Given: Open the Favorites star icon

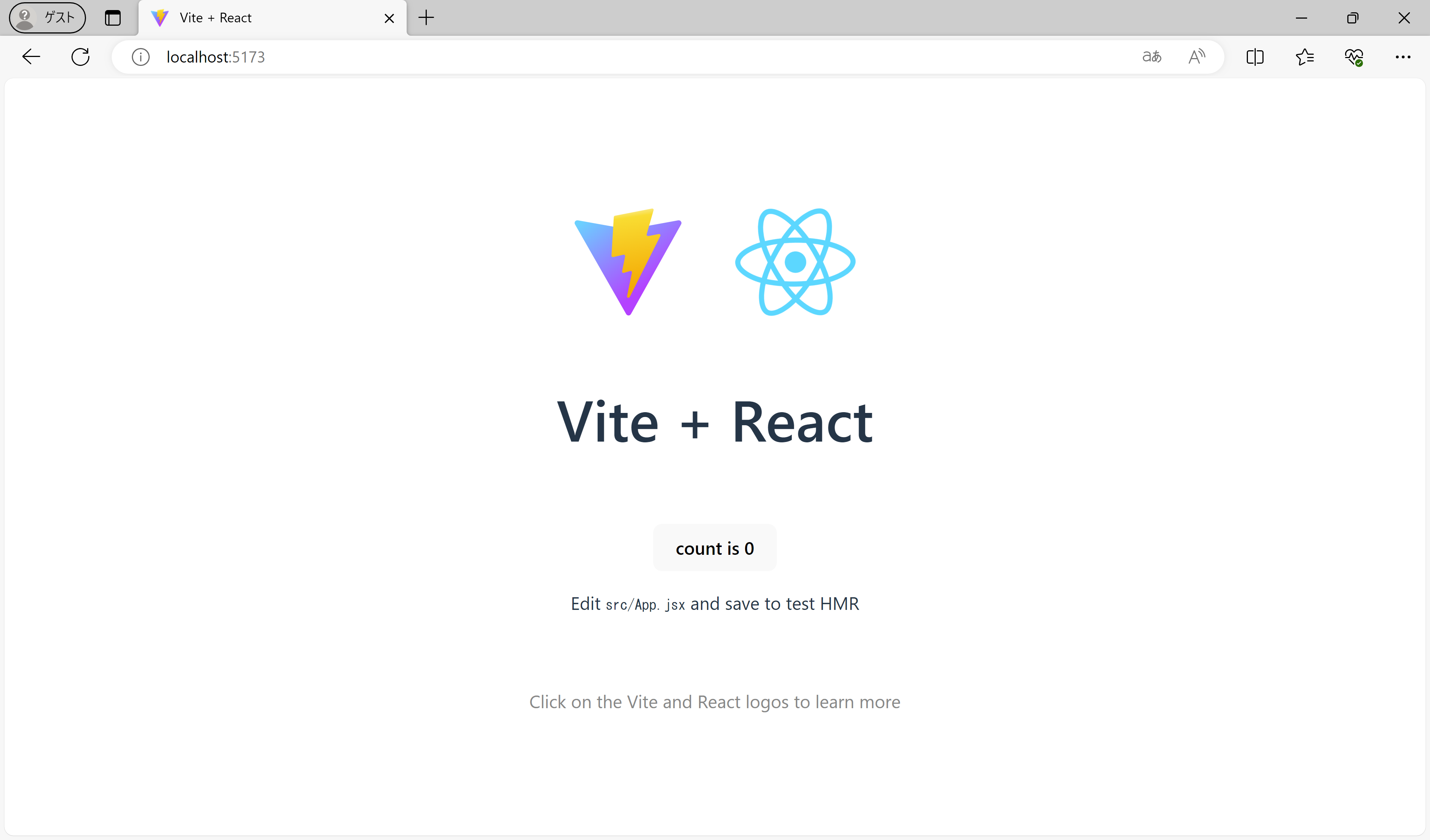Looking at the screenshot, I should pos(1305,57).
